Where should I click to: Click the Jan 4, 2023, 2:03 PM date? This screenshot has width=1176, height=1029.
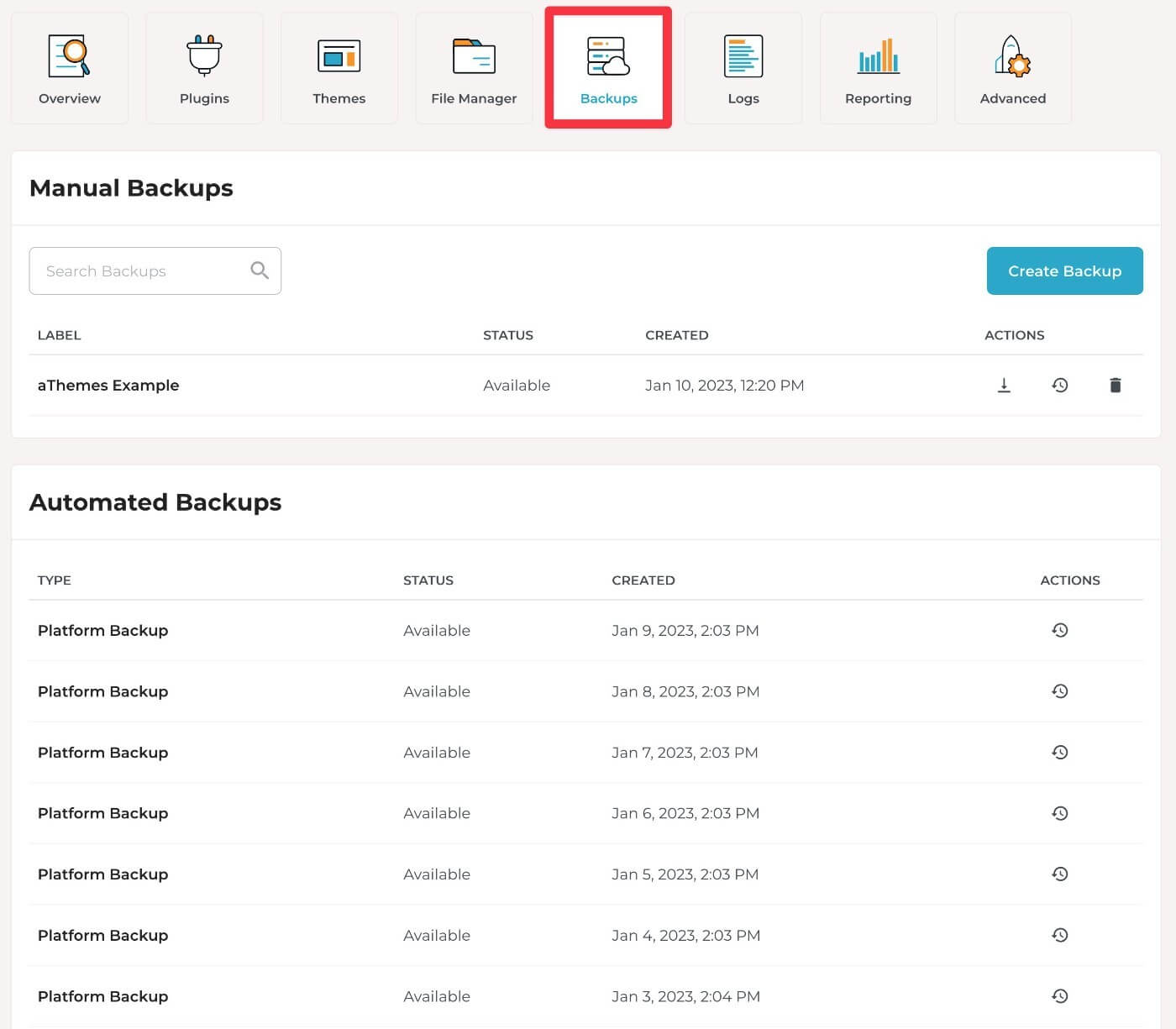coord(686,935)
